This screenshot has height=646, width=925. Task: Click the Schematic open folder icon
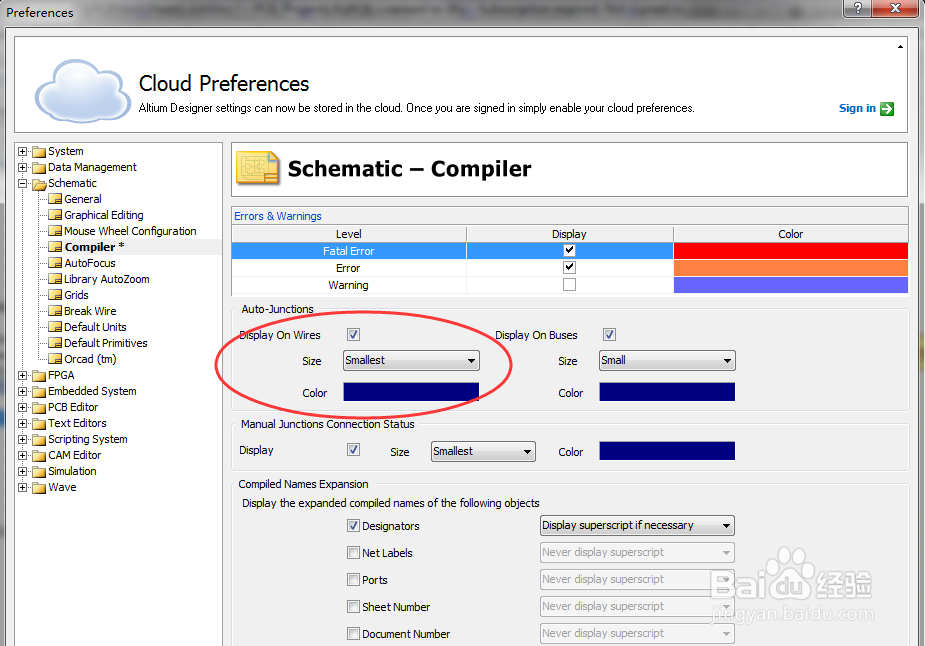pos(39,183)
